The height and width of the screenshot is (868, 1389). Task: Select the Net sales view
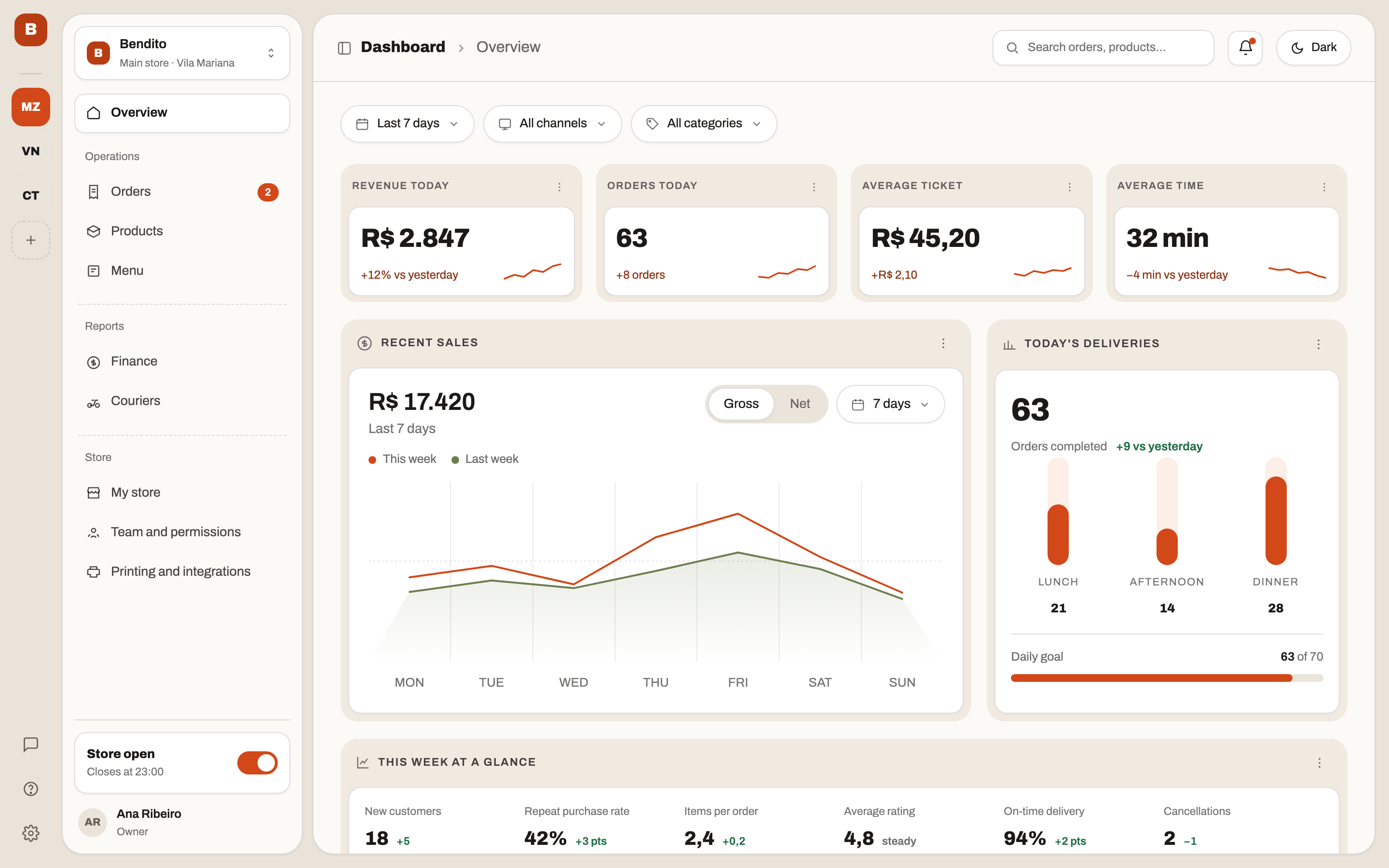(x=800, y=404)
